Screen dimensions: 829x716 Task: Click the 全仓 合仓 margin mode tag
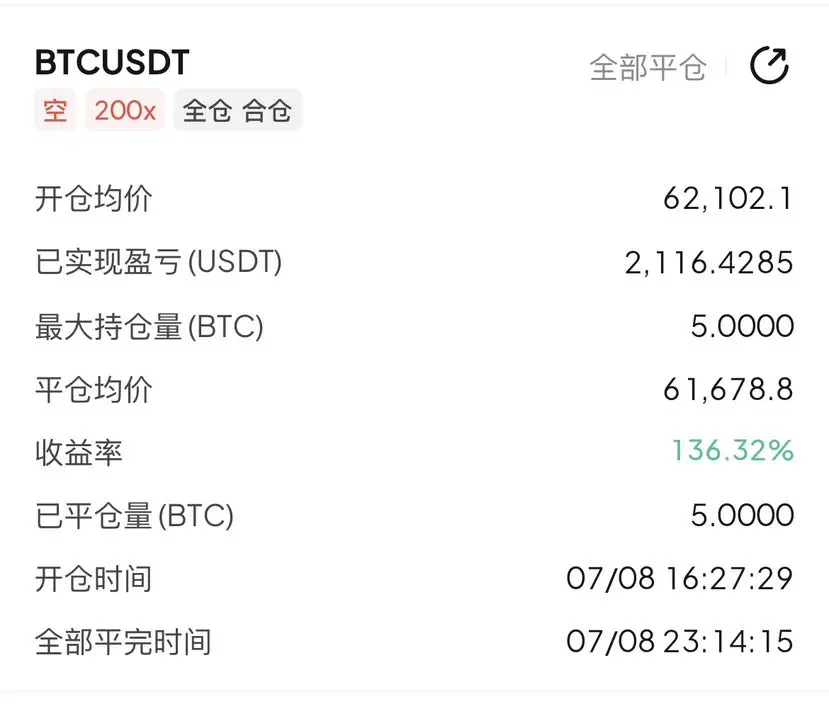pos(237,111)
